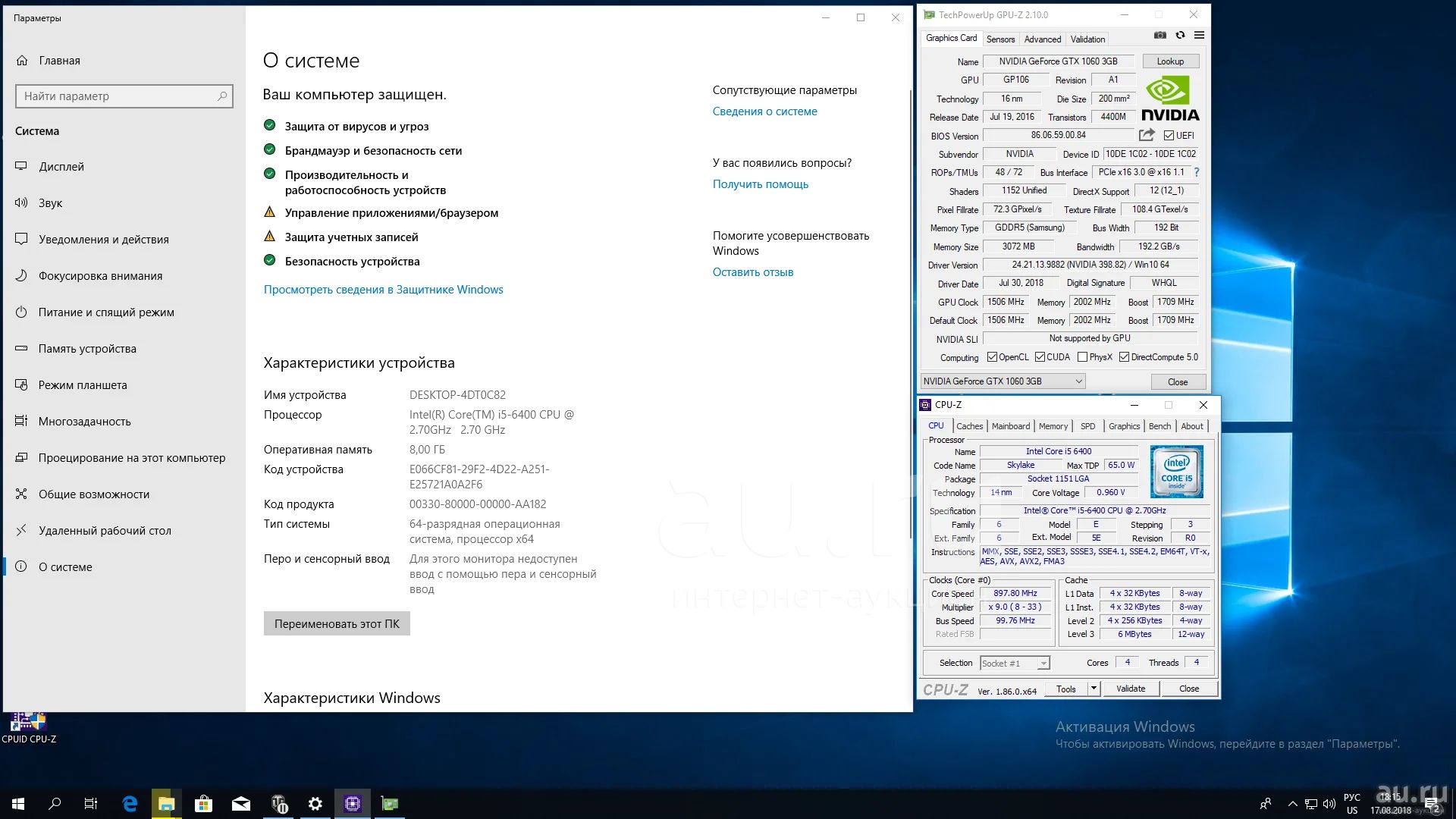Open Mail app from taskbar

(x=240, y=804)
